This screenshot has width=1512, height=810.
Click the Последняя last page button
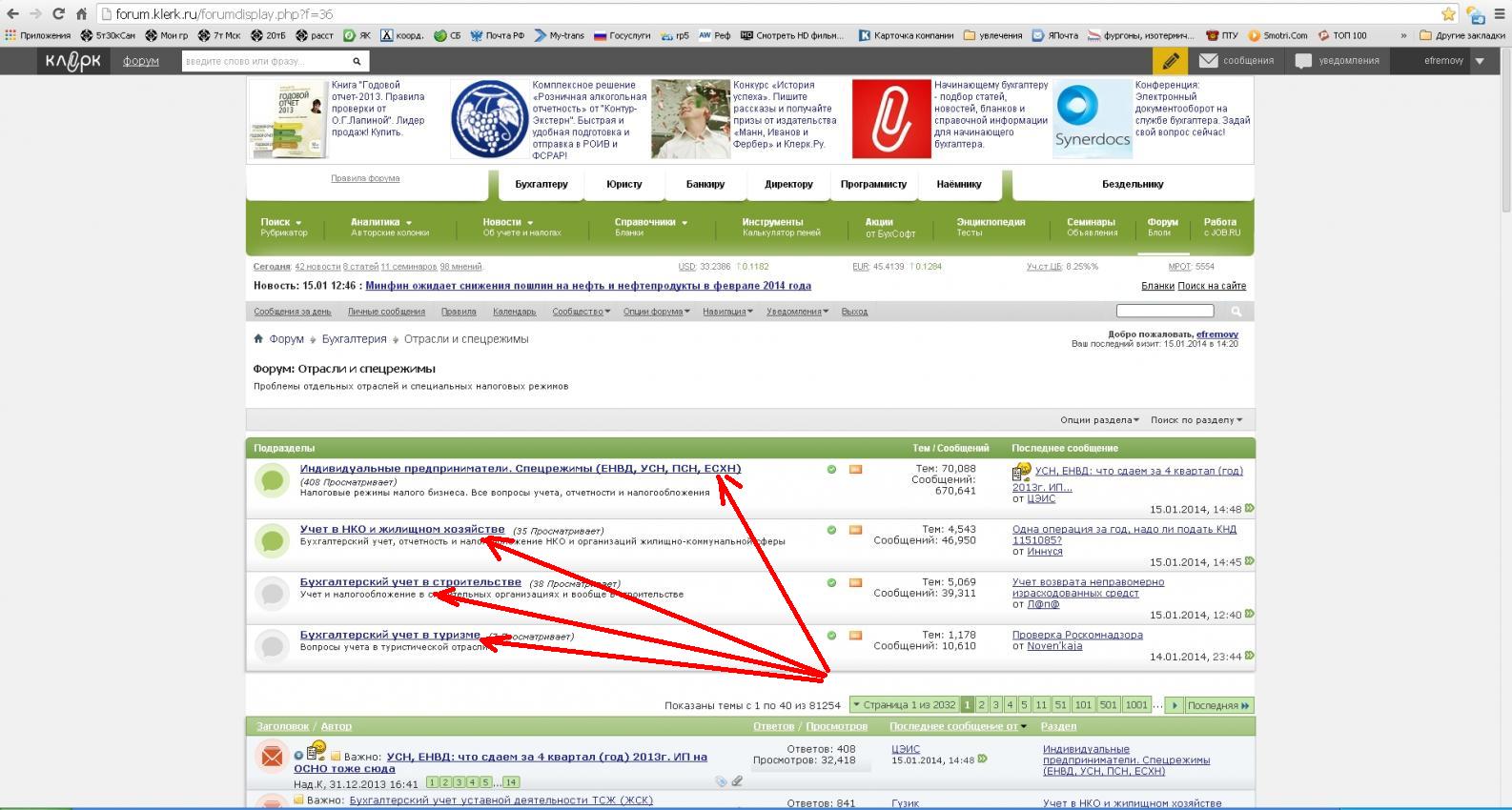pos(1218,705)
